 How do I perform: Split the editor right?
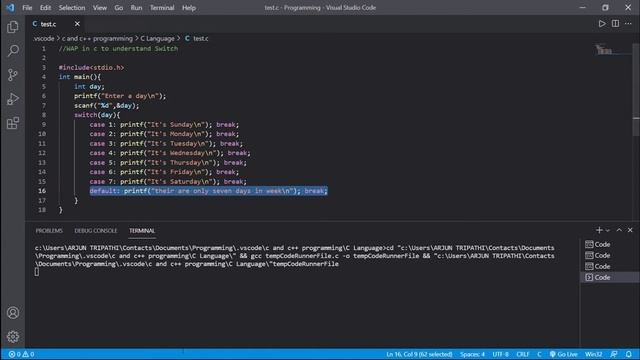coord(615,24)
